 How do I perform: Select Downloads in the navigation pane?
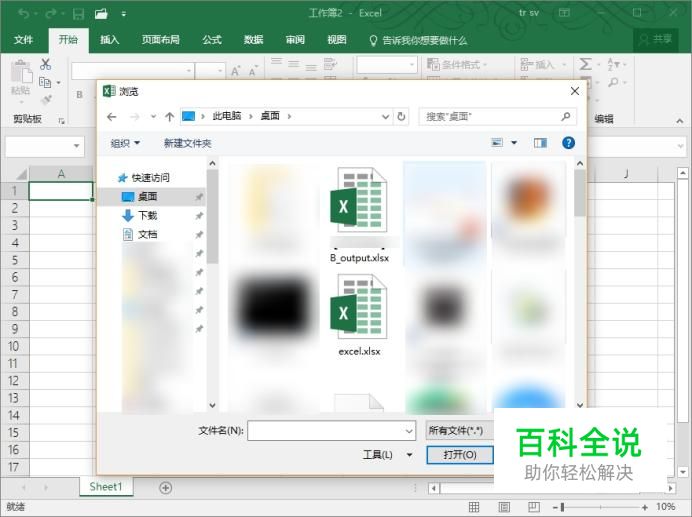coord(147,215)
